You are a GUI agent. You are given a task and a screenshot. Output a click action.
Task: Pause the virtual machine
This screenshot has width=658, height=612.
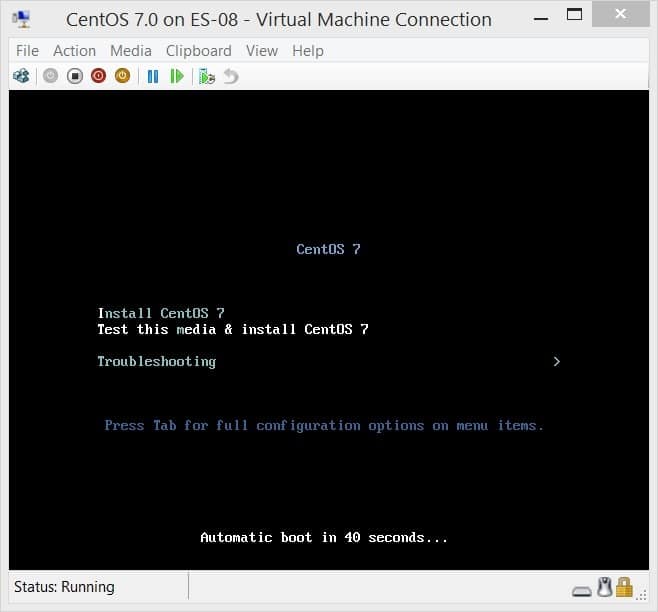pyautogui.click(x=153, y=76)
